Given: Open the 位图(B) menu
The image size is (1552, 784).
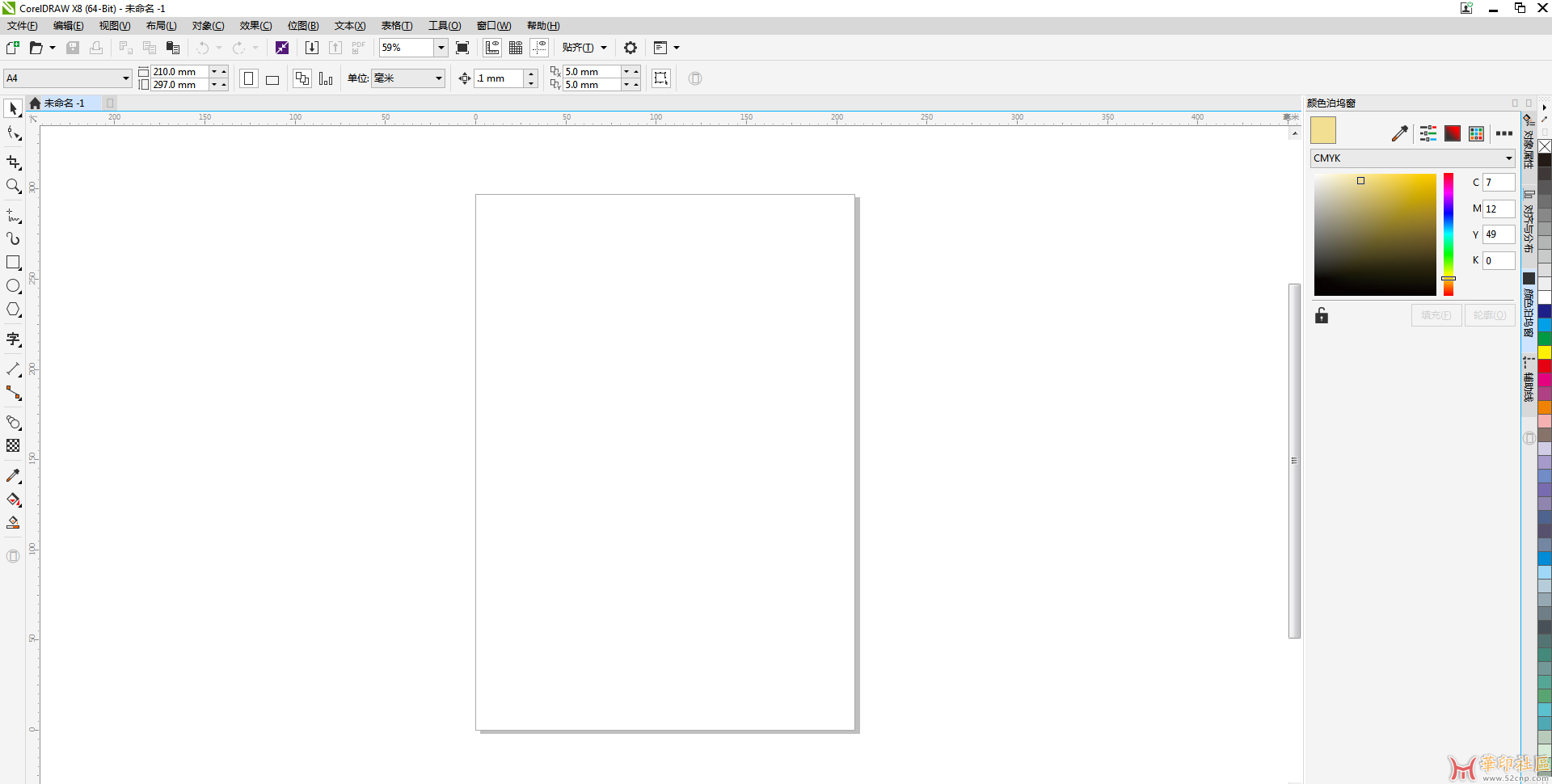Looking at the screenshot, I should pyautogui.click(x=303, y=26).
